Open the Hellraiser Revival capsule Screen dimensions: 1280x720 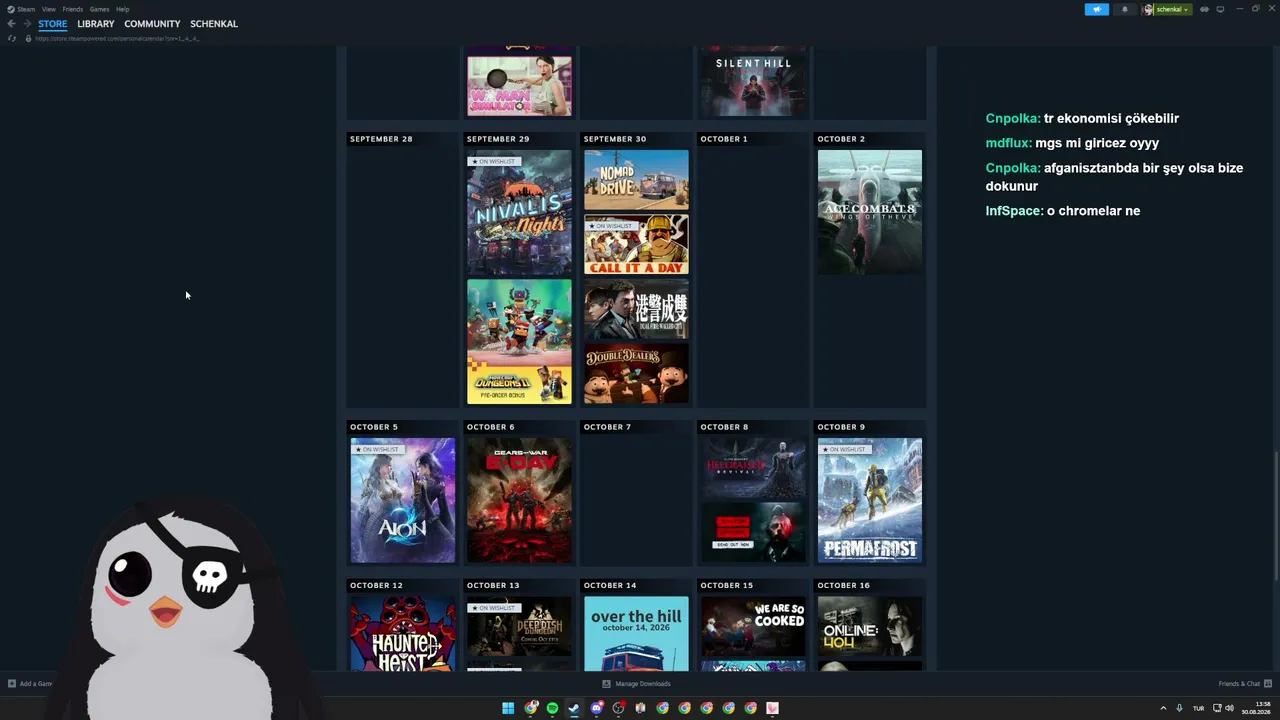pos(753,468)
